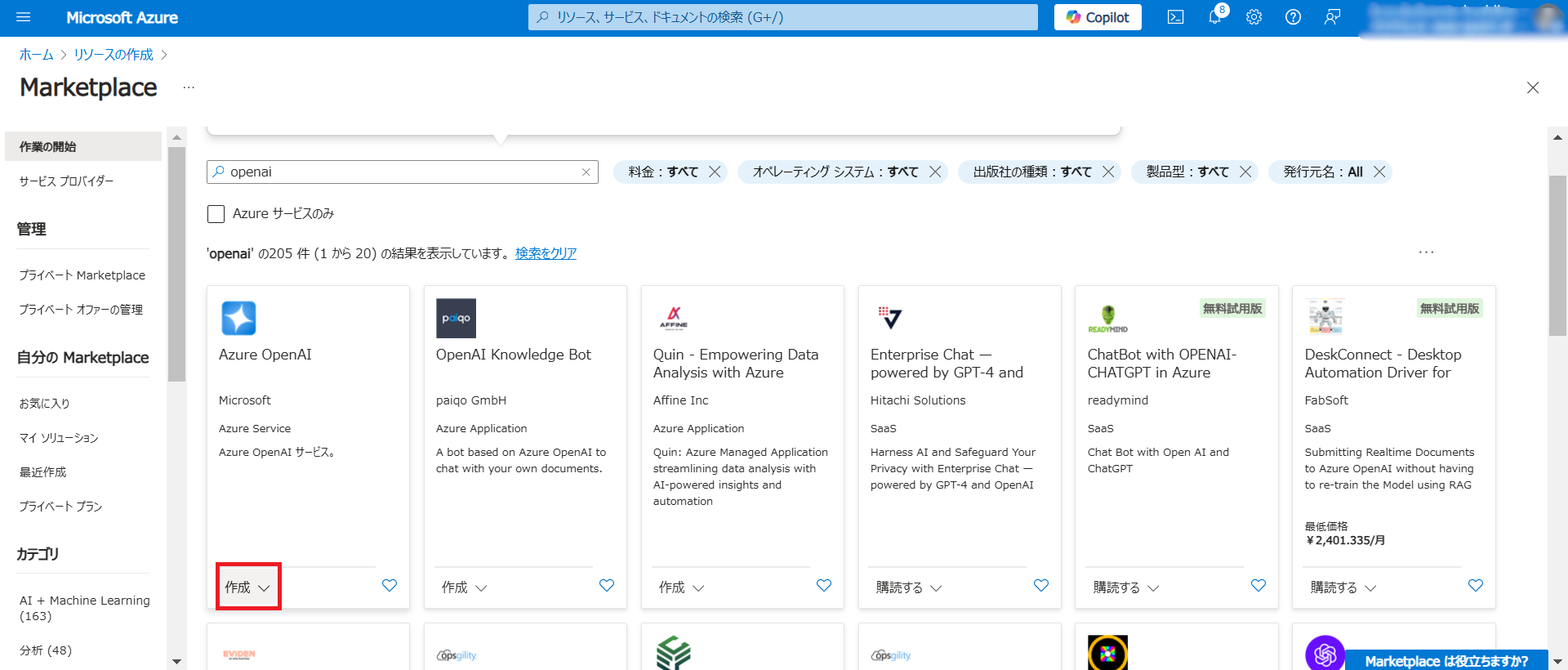Open the 出版社の種類 filter
This screenshot has width=1568, height=670.
[x=1032, y=172]
